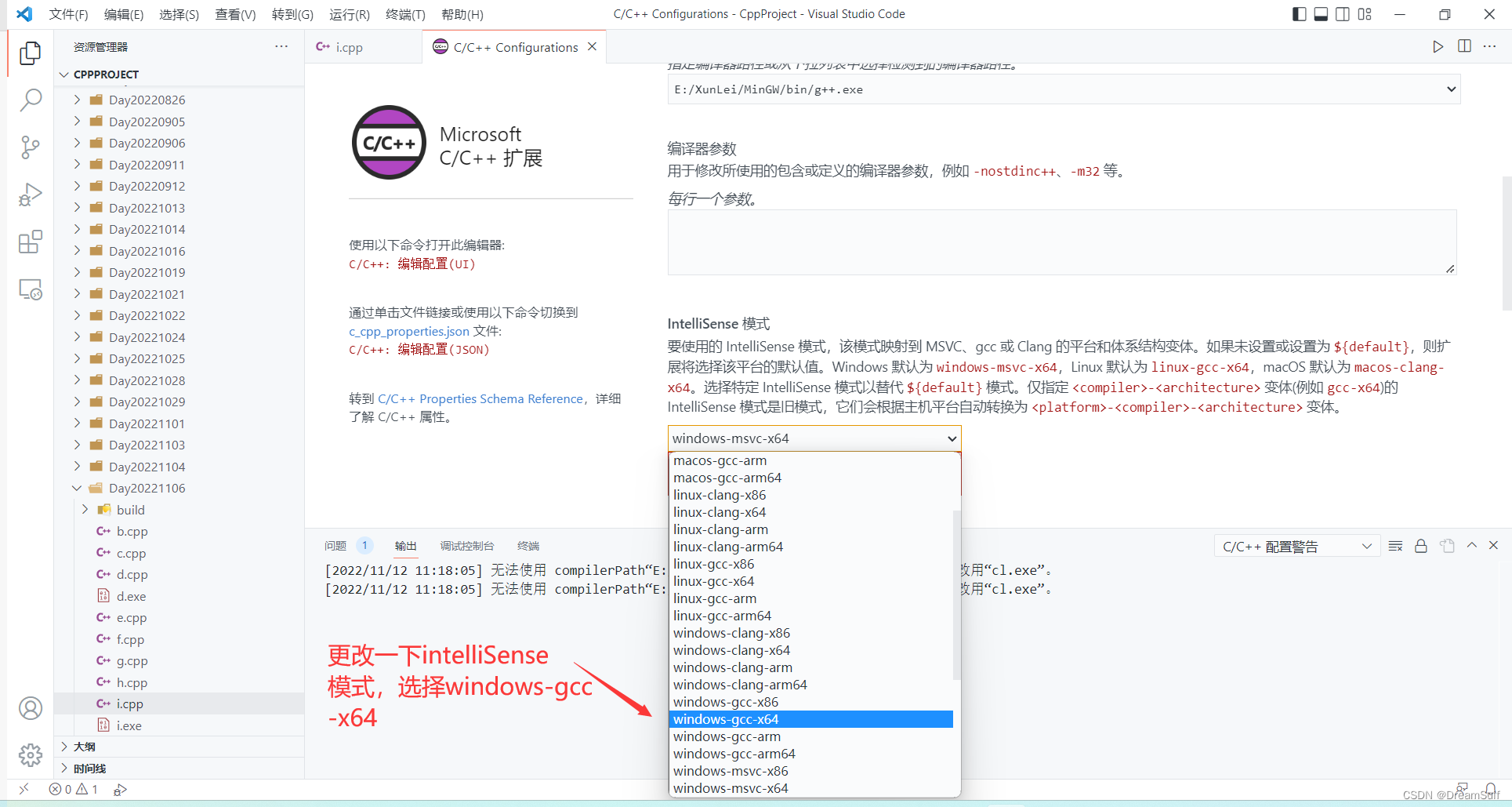Open the Extensions view icon
Screen dimensions: 1512x807
30,242
